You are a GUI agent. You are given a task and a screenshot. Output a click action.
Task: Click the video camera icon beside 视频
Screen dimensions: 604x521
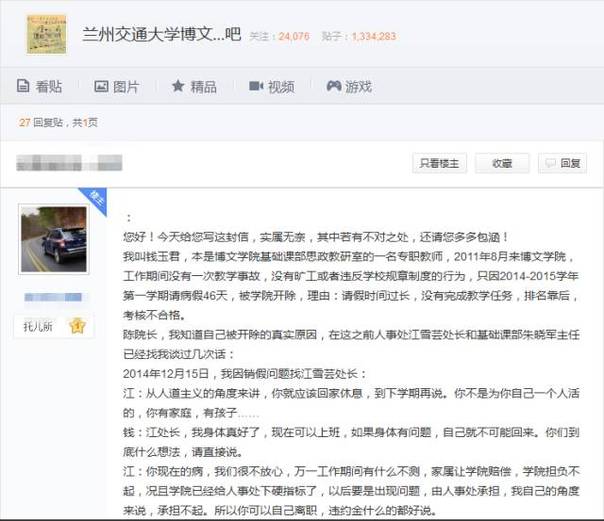[x=255, y=87]
